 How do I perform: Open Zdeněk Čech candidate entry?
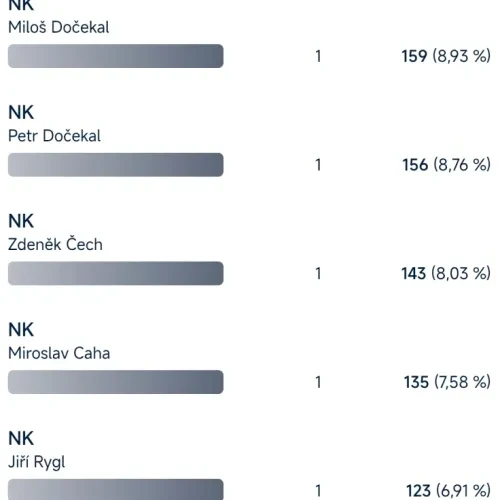click(x=55, y=244)
